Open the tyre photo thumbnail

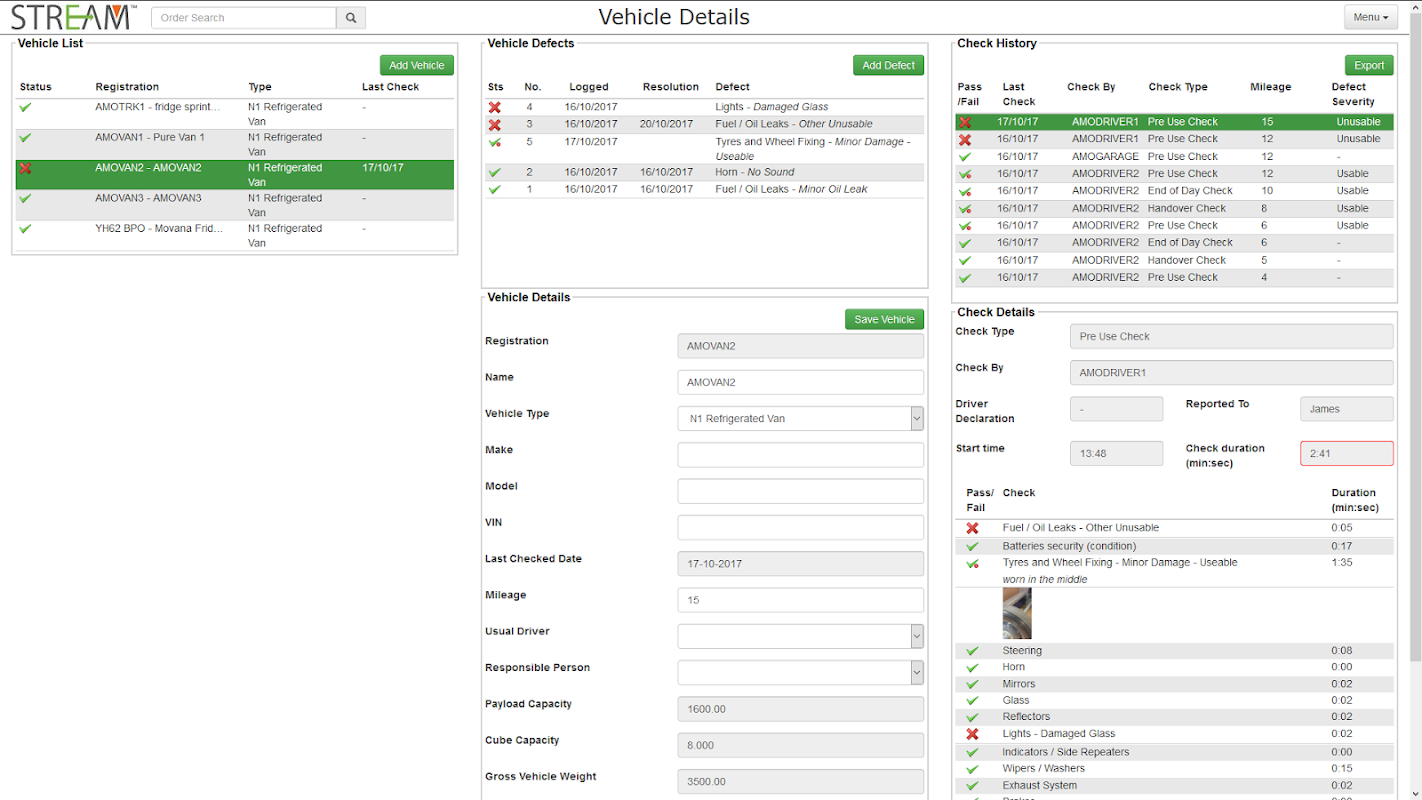(x=1016, y=614)
